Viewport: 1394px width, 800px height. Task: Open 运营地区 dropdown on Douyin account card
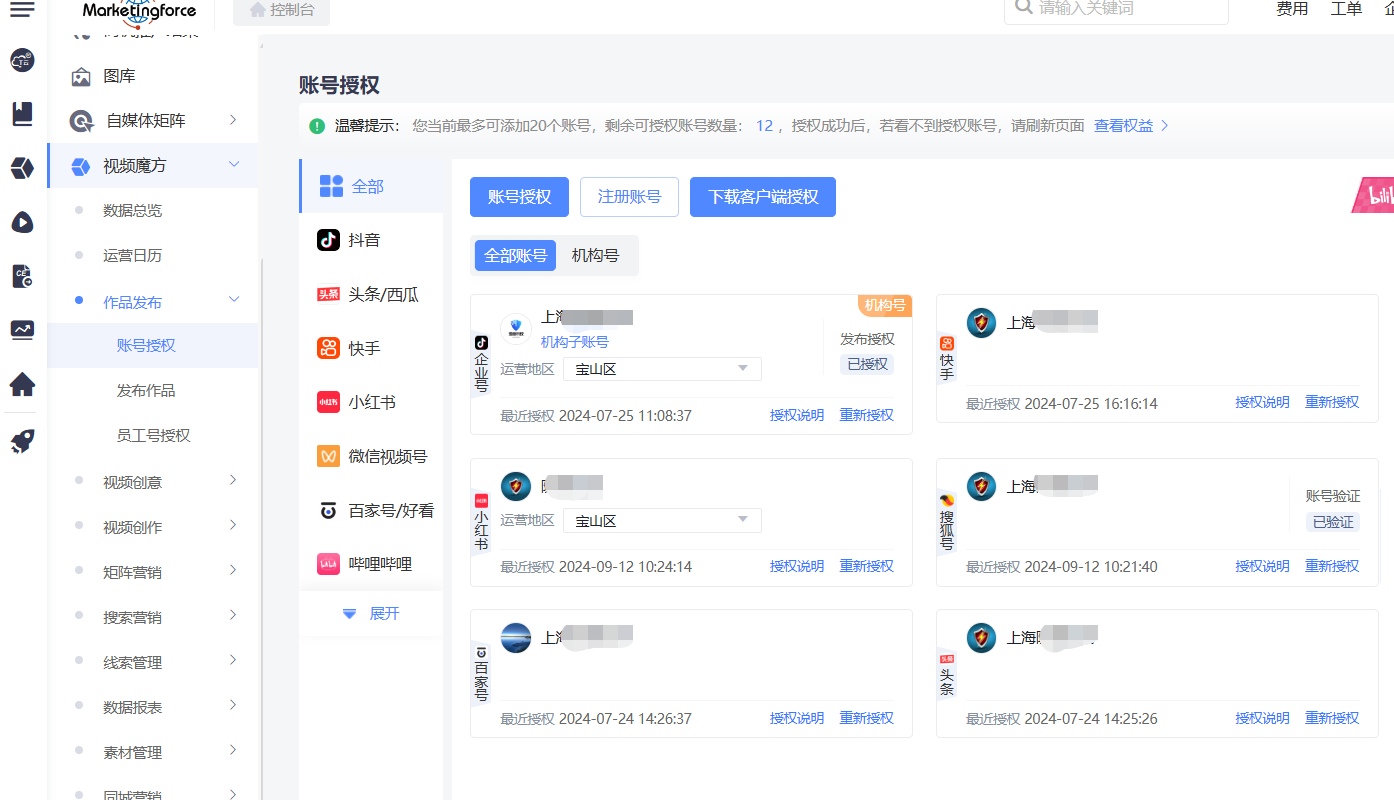662,369
